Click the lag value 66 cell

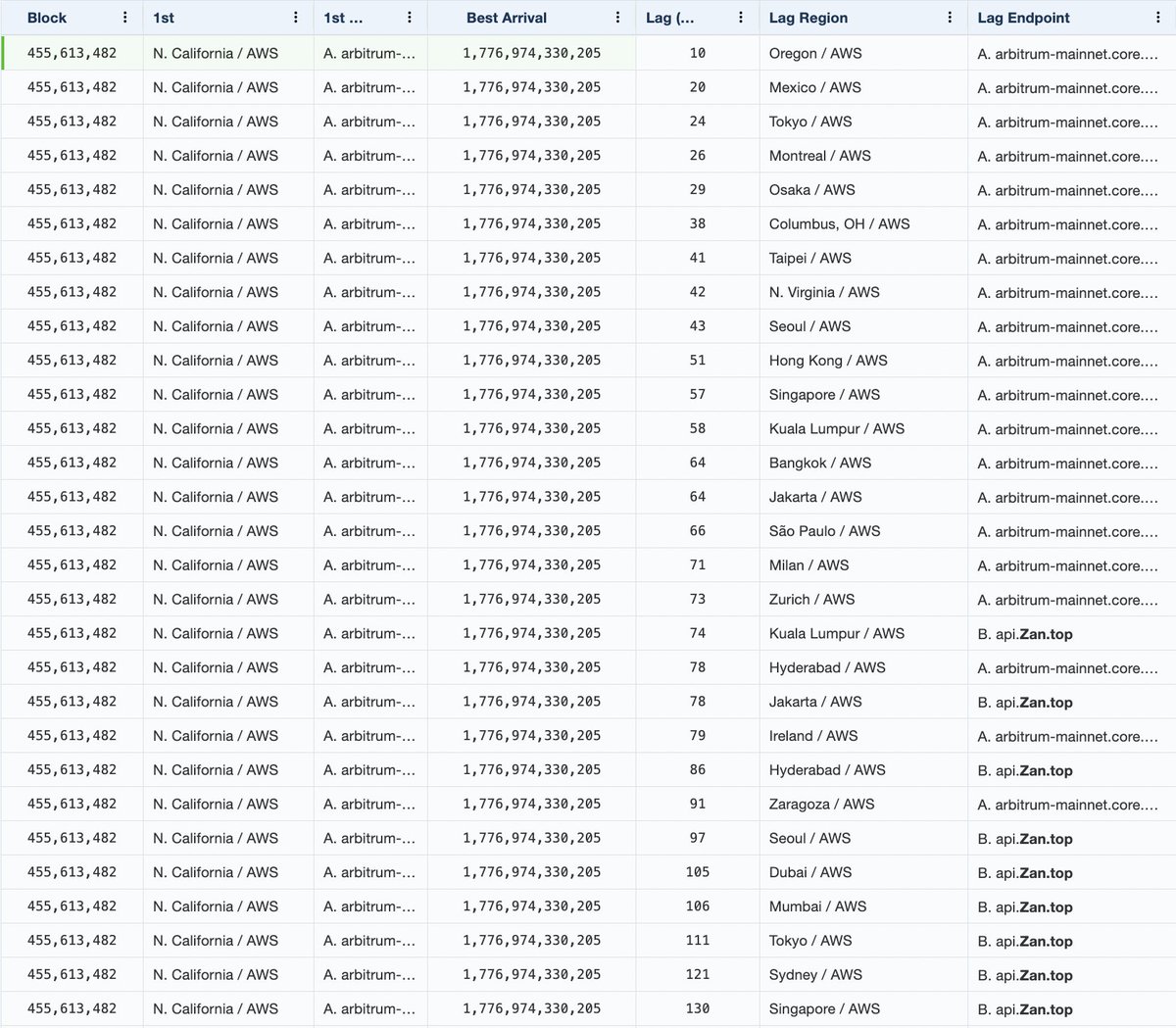698,531
